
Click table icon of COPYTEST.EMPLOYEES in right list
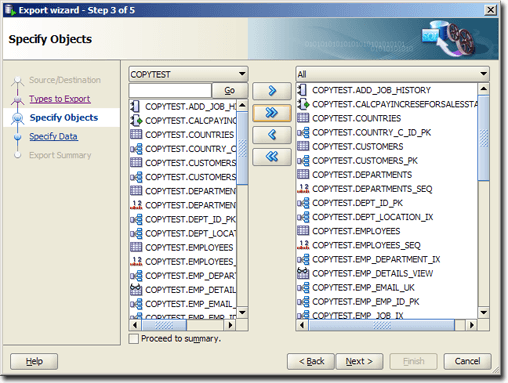tap(303, 231)
